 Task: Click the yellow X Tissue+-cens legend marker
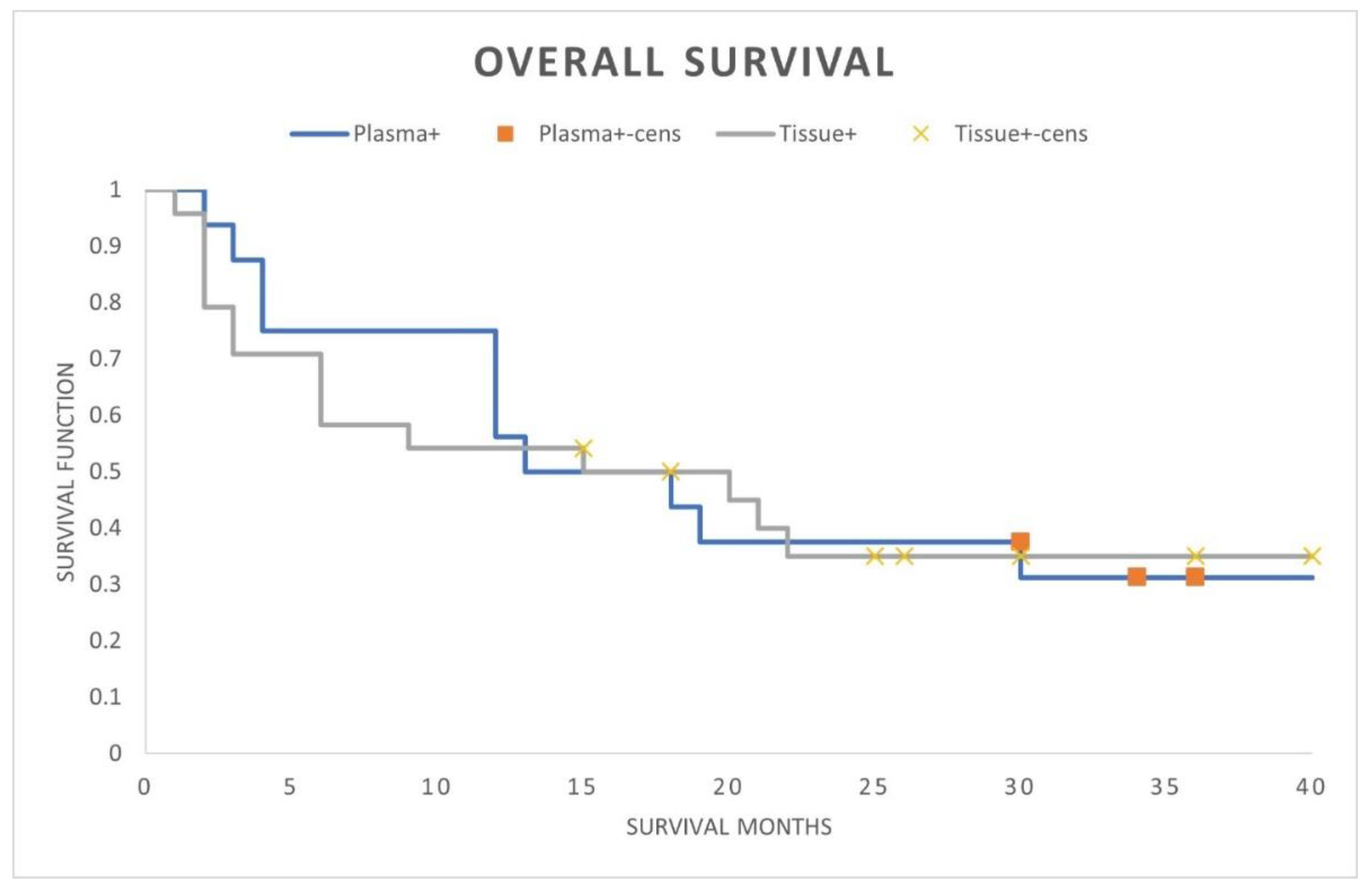pyautogui.click(x=921, y=134)
